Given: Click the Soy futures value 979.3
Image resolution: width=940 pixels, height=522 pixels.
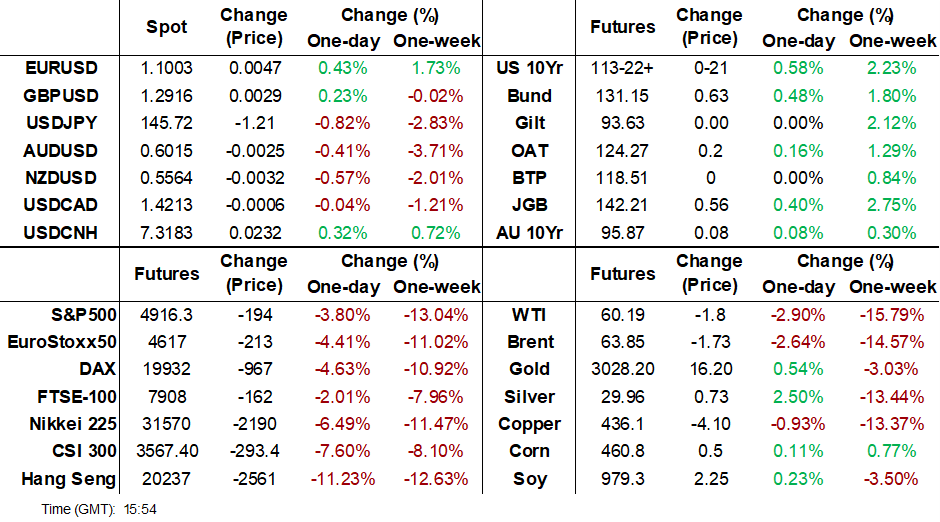Looking at the screenshot, I should coord(622,479).
